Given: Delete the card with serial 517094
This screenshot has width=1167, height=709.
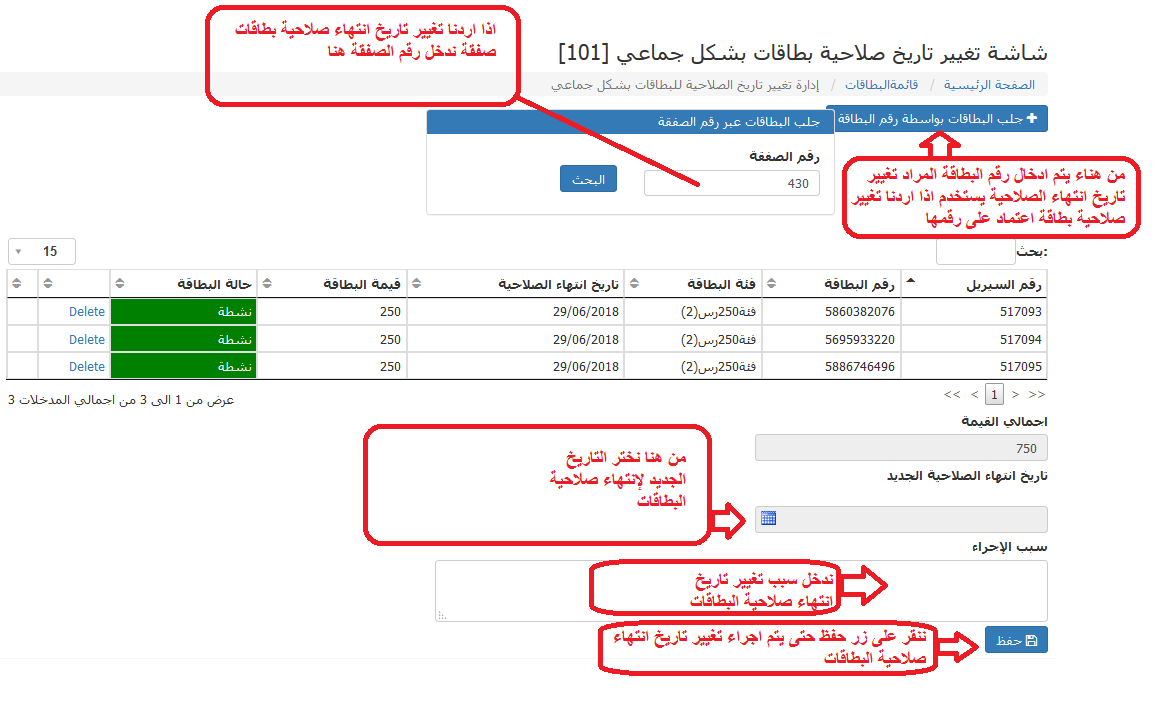Looking at the screenshot, I should coord(87,339).
